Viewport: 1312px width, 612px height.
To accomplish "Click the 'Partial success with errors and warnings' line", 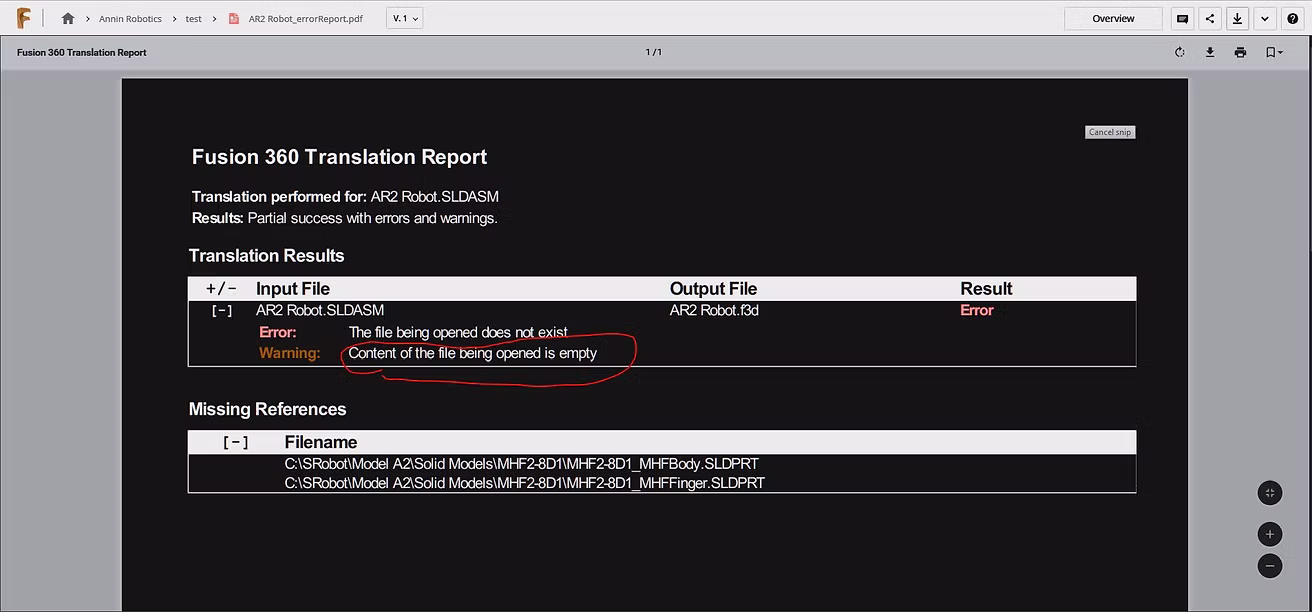I will tap(345, 218).
